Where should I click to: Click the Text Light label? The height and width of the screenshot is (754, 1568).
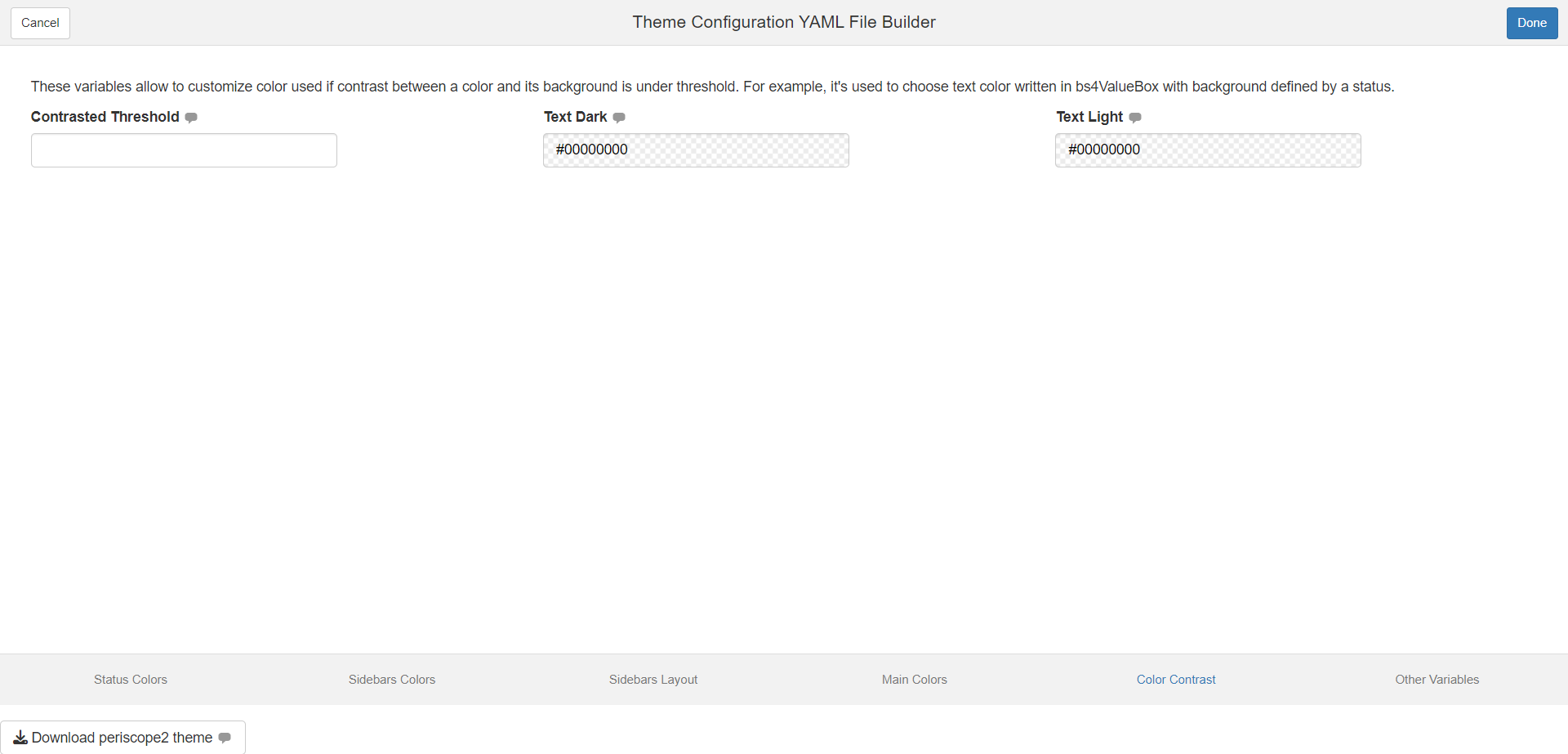1089,117
